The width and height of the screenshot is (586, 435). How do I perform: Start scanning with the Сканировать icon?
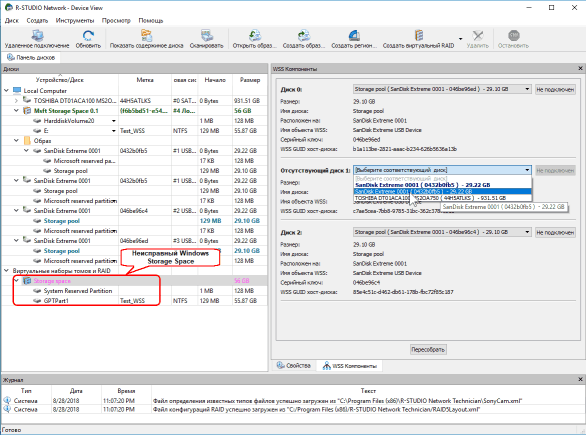(206, 36)
